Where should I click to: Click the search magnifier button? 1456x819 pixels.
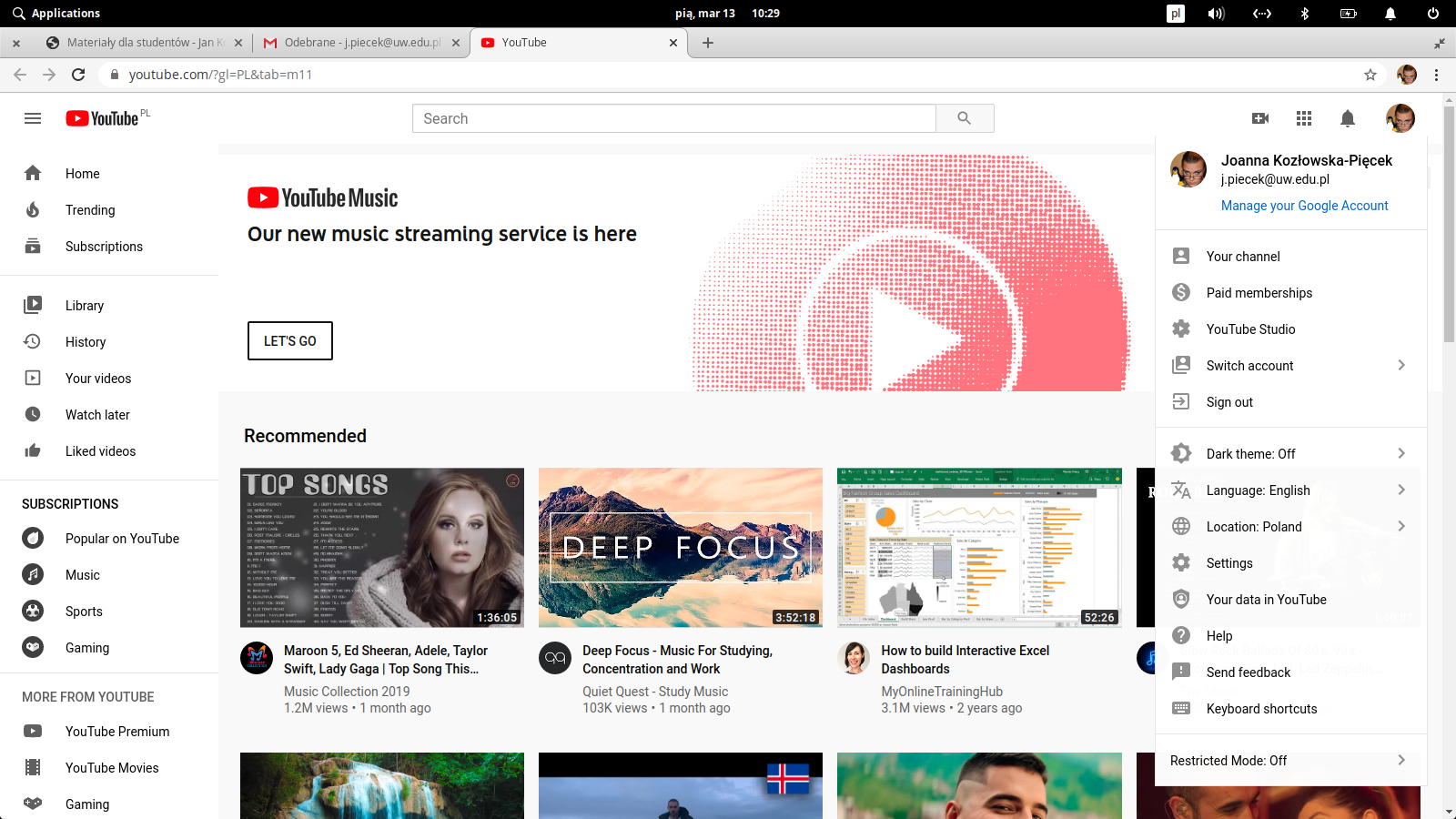965,118
